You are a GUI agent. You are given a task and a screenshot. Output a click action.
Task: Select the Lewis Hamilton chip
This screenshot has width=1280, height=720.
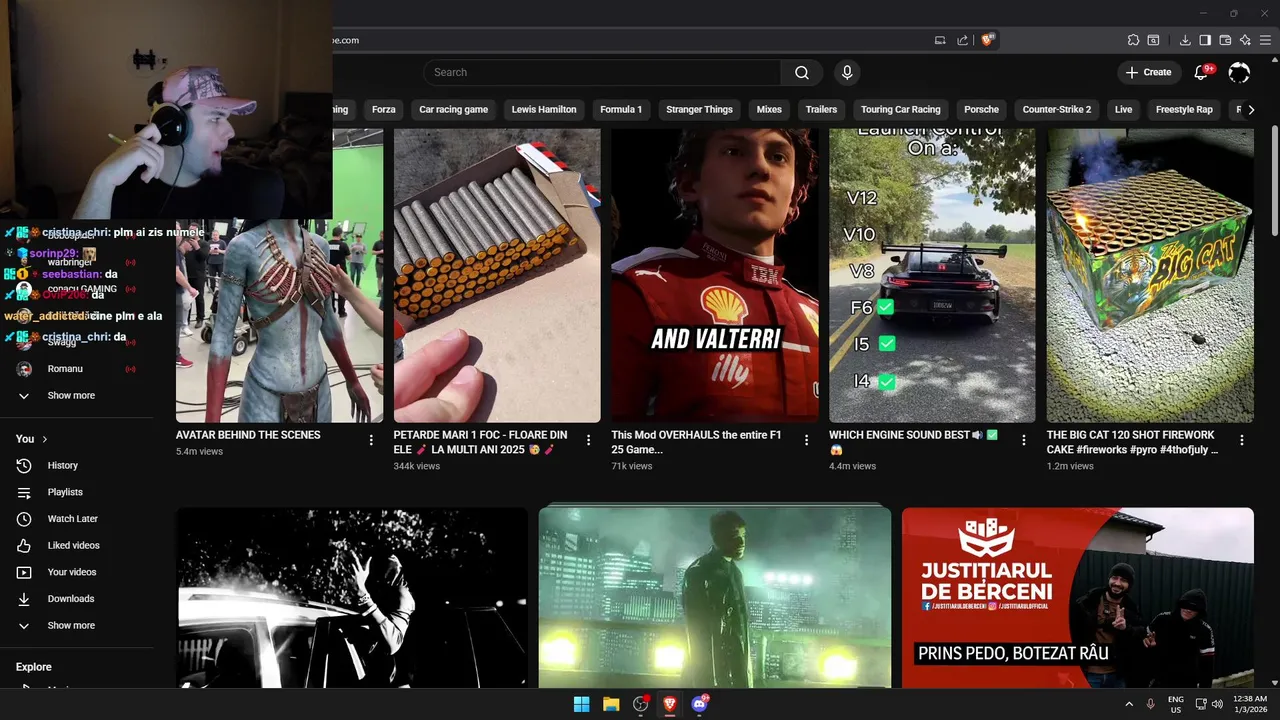pos(544,109)
